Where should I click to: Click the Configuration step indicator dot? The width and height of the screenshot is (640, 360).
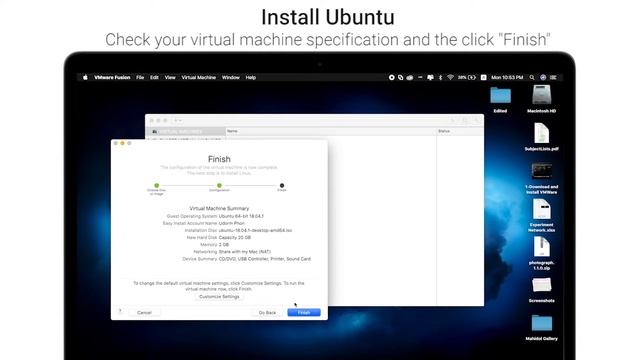[219, 185]
